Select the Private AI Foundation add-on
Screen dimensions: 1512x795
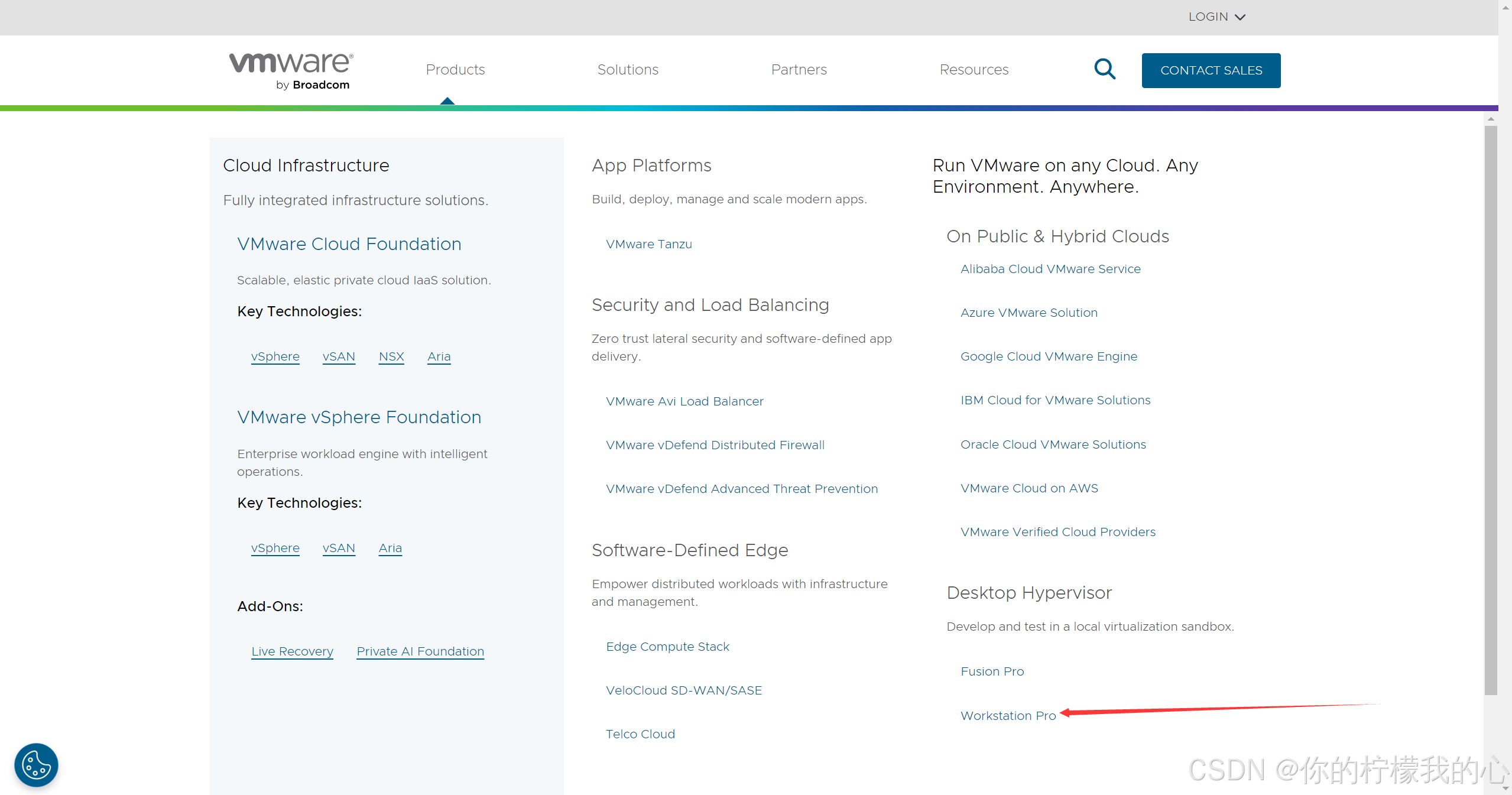(418, 650)
